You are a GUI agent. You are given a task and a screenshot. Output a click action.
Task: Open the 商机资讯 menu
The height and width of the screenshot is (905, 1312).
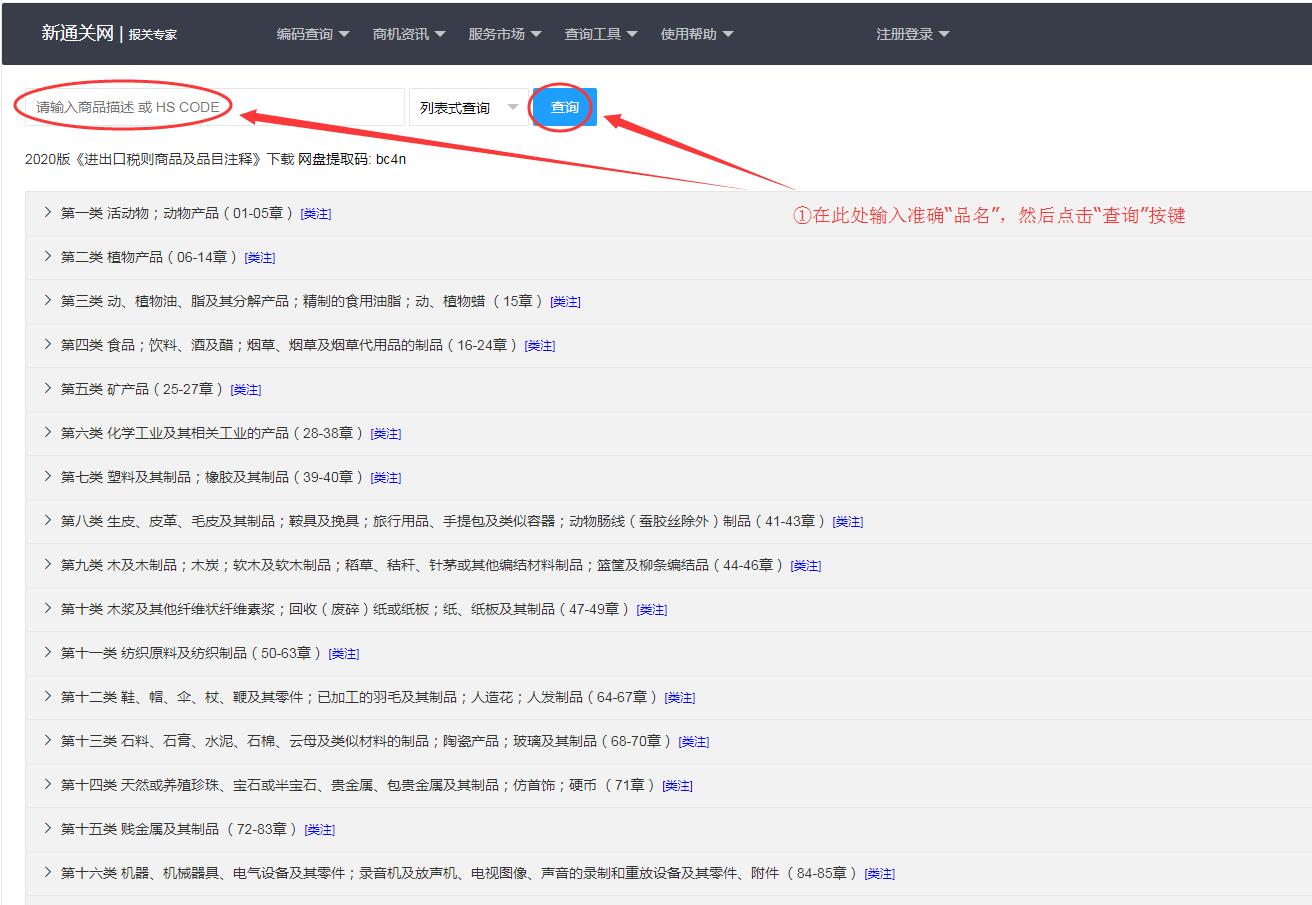click(x=409, y=34)
